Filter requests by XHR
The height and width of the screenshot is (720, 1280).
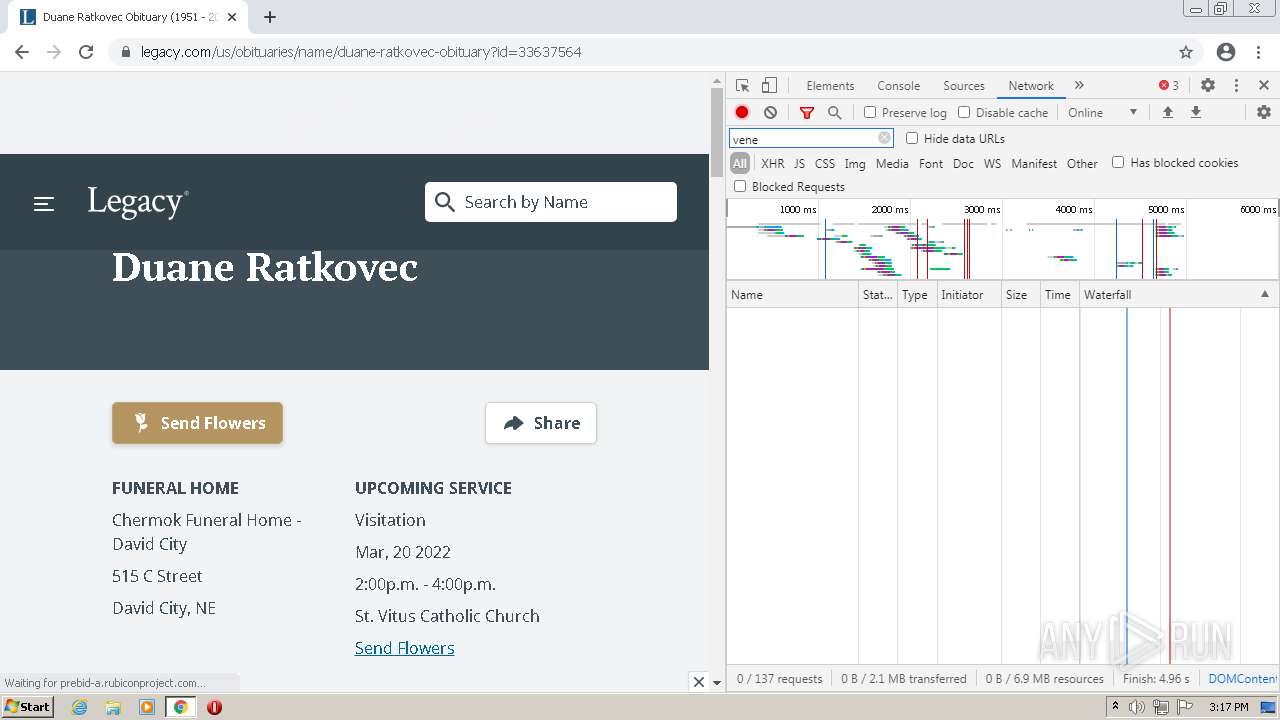point(772,163)
